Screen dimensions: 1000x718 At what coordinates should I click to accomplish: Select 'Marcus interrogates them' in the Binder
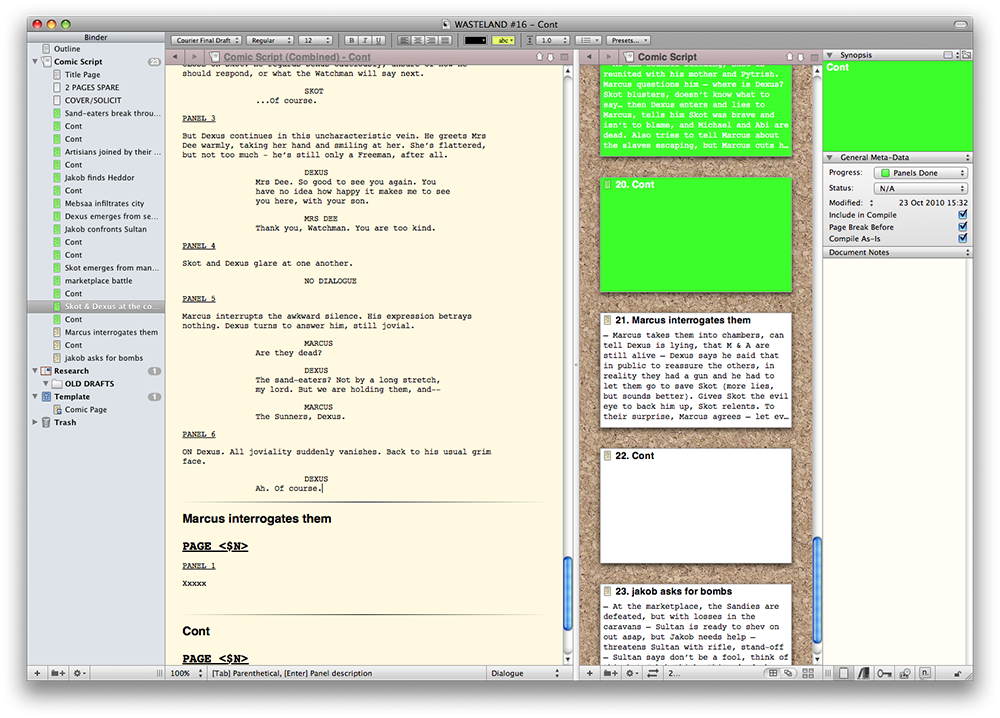point(111,332)
